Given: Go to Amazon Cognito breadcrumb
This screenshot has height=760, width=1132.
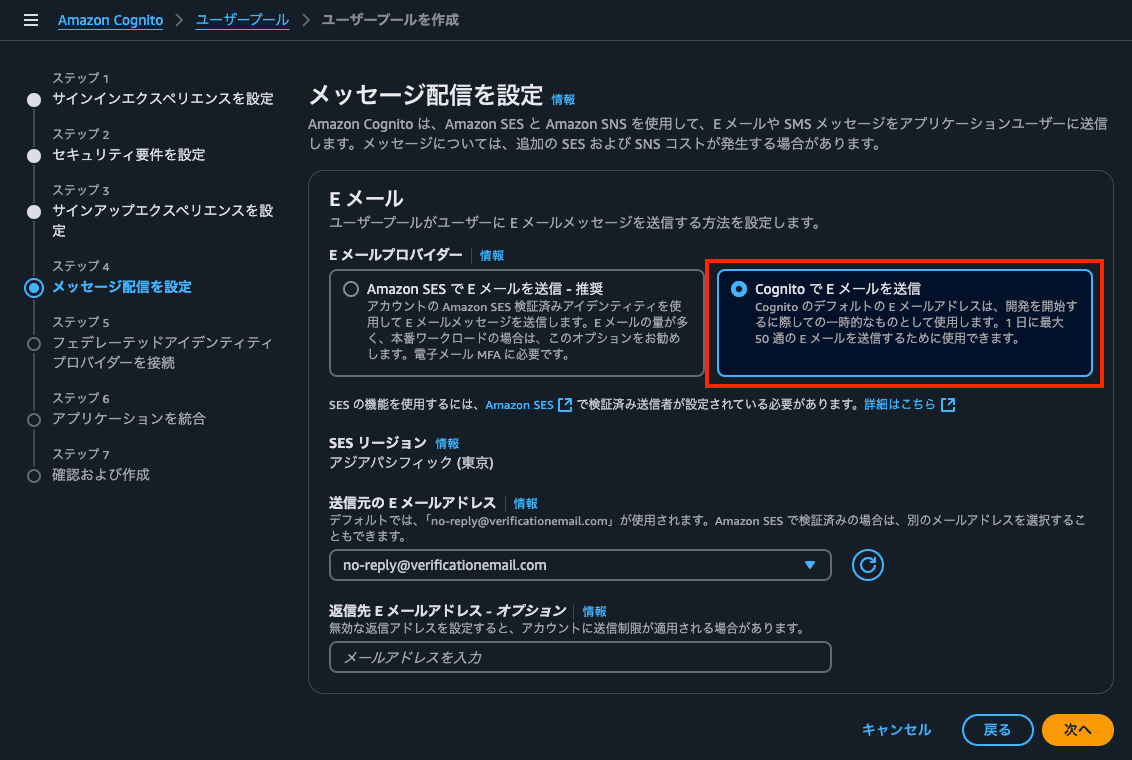Looking at the screenshot, I should point(110,20).
